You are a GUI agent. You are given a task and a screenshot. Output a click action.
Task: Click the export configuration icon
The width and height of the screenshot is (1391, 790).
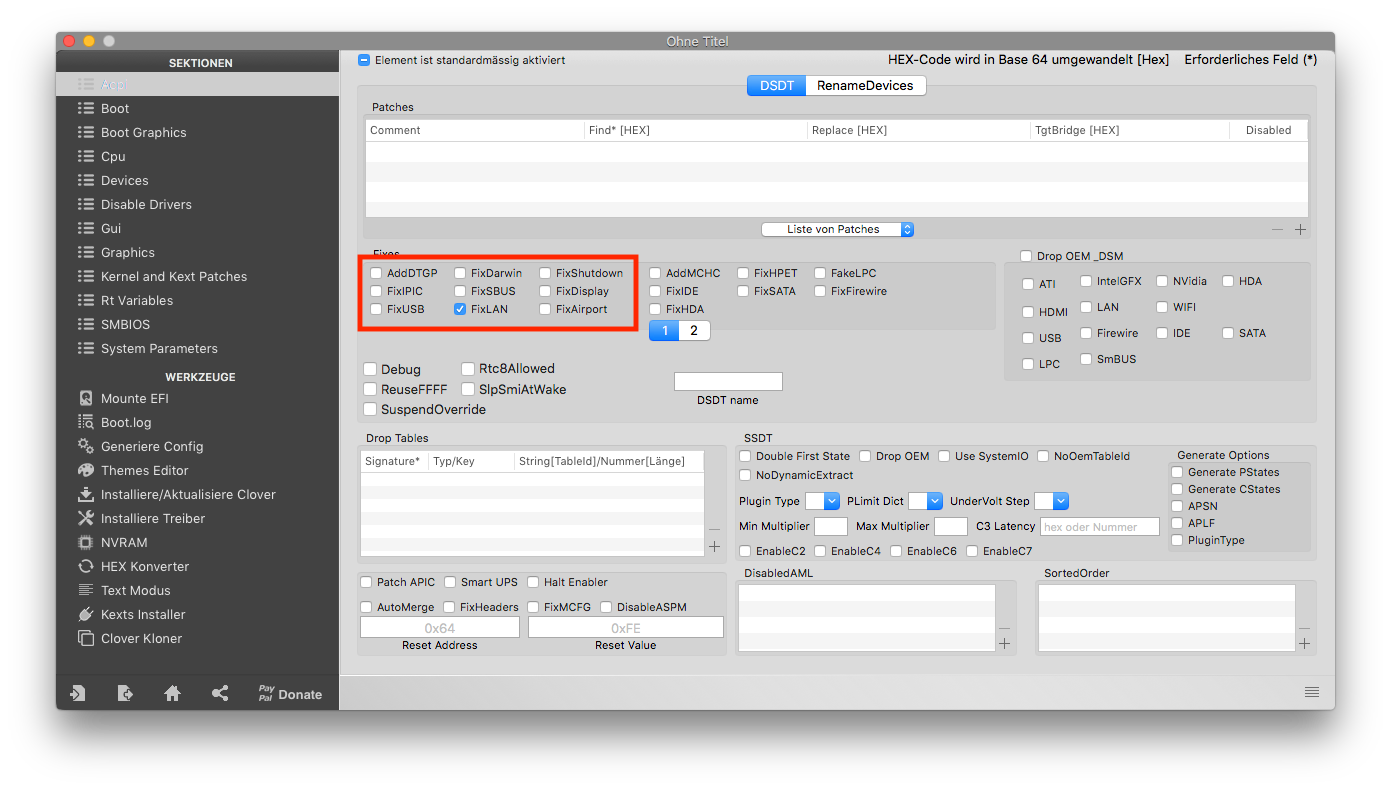click(125, 693)
